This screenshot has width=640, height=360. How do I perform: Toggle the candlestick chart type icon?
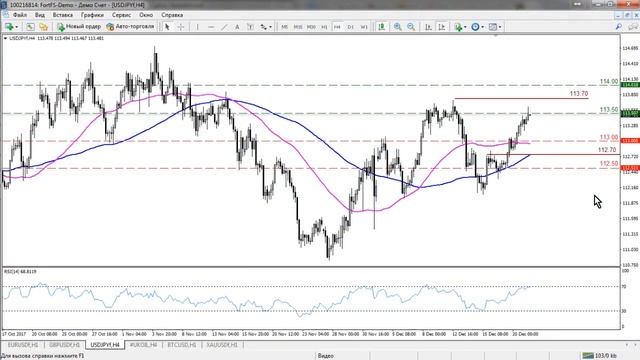pos(382,27)
